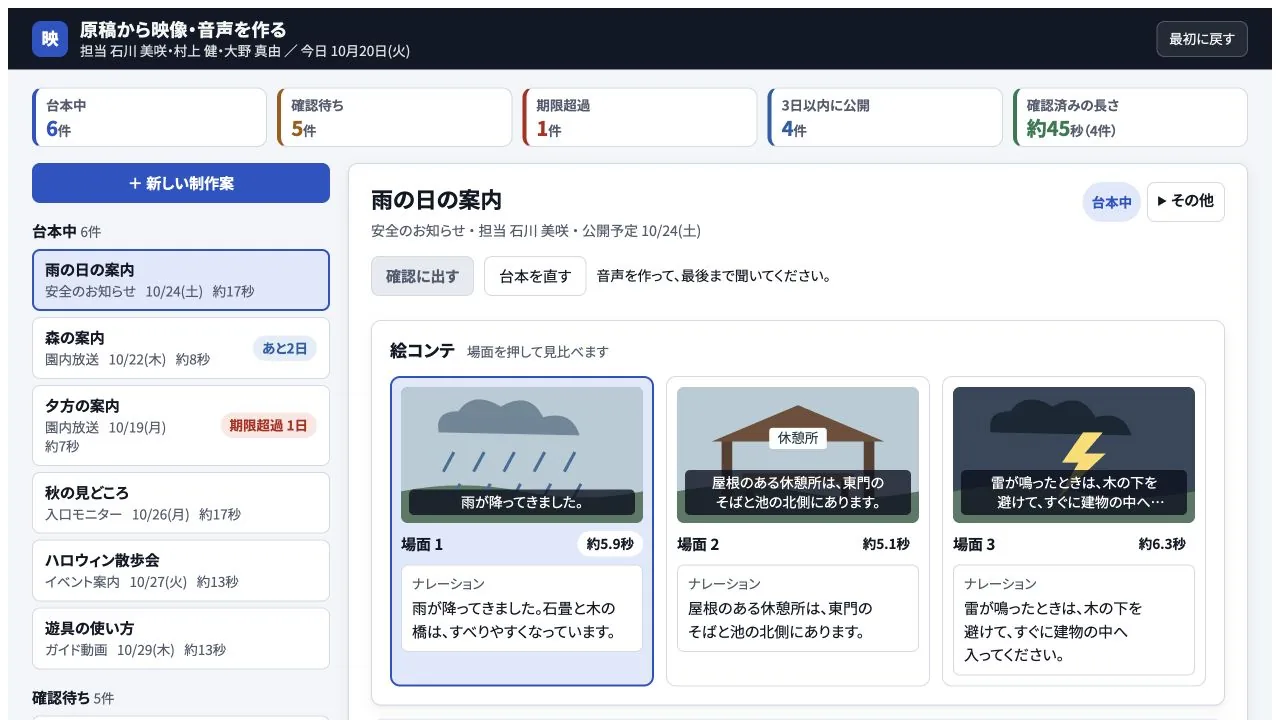Expand the その他 disclosure menu

click(x=1185, y=201)
